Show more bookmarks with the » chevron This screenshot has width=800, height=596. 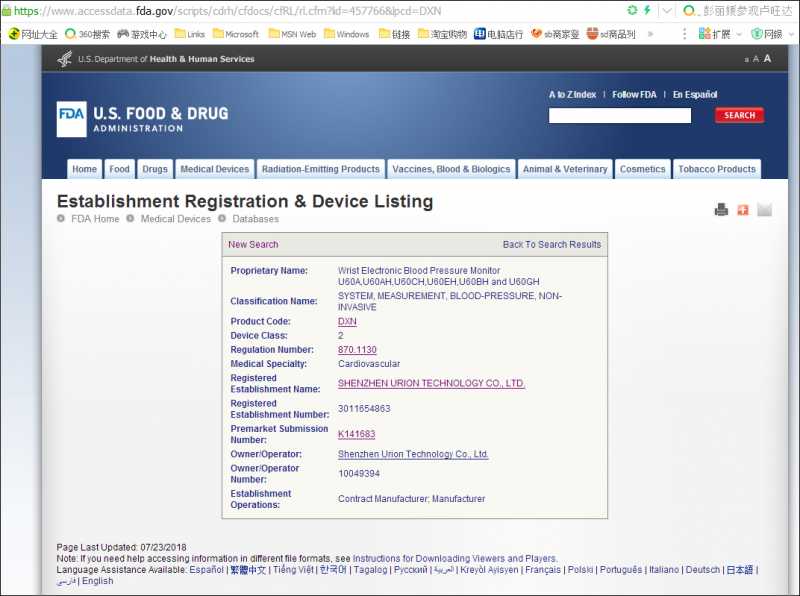(651, 34)
